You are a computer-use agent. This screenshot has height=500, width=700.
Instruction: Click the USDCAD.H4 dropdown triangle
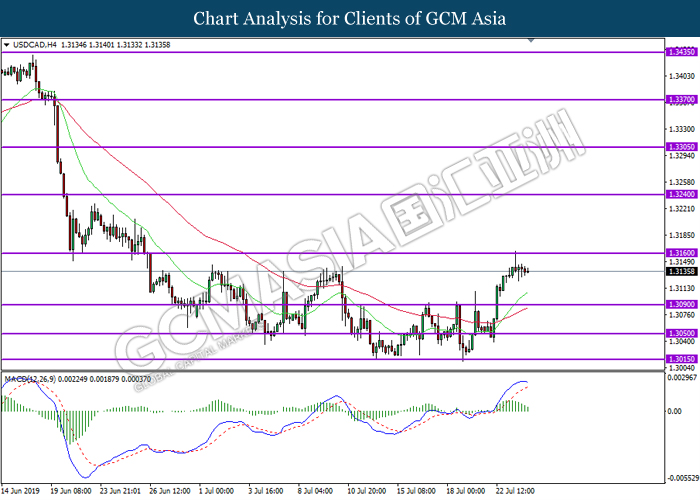tap(6, 45)
